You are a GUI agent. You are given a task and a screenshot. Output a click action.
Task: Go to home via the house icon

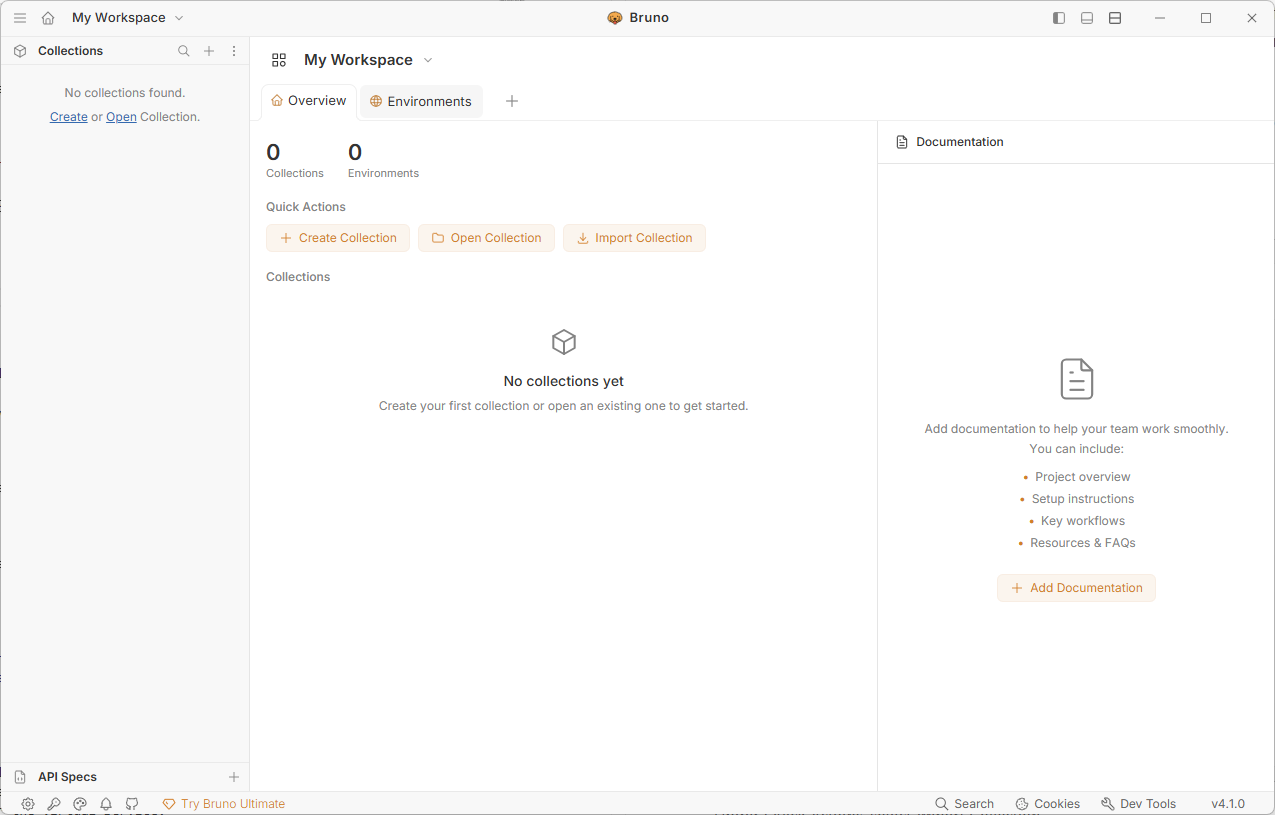pyautogui.click(x=48, y=18)
